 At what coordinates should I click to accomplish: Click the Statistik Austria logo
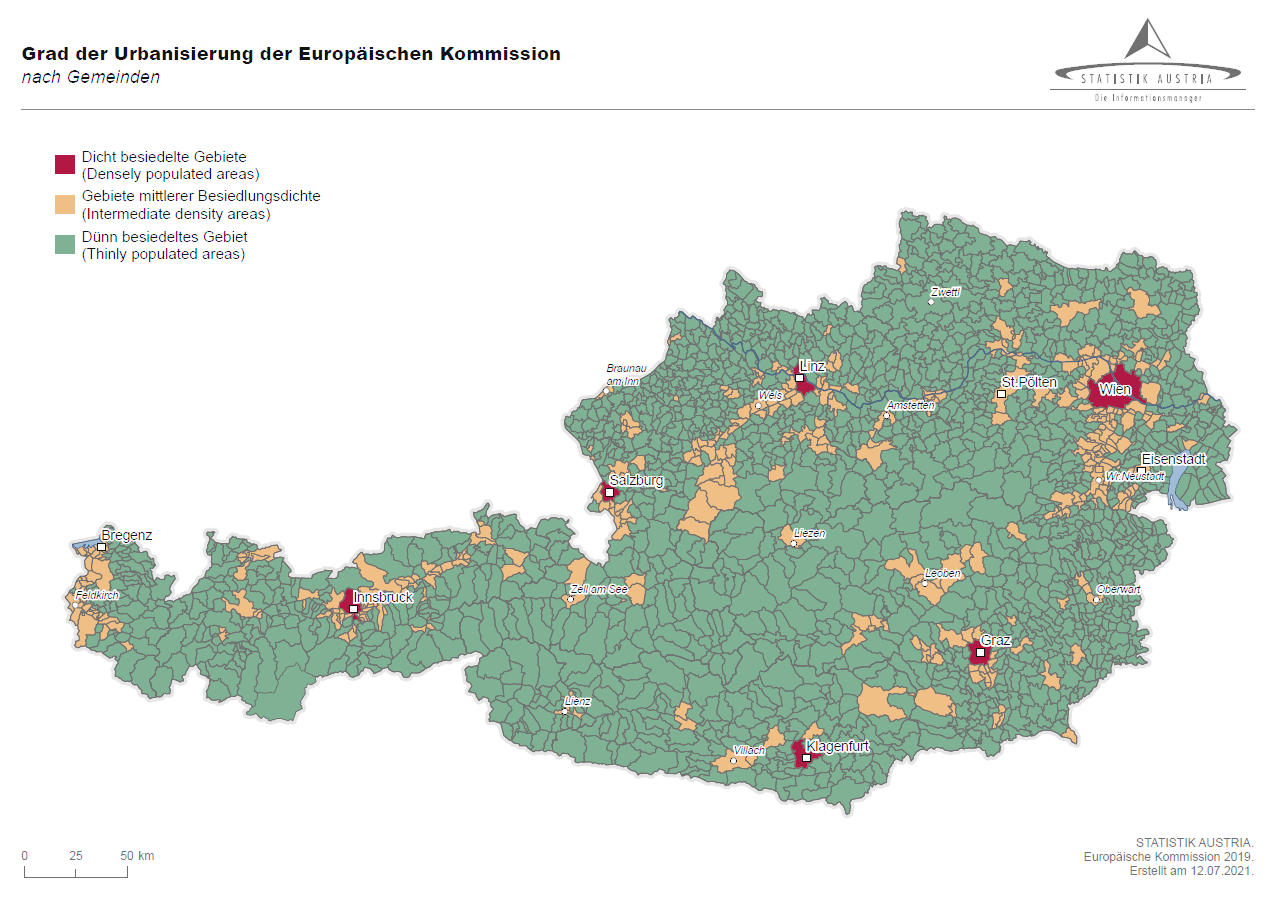(1147, 60)
